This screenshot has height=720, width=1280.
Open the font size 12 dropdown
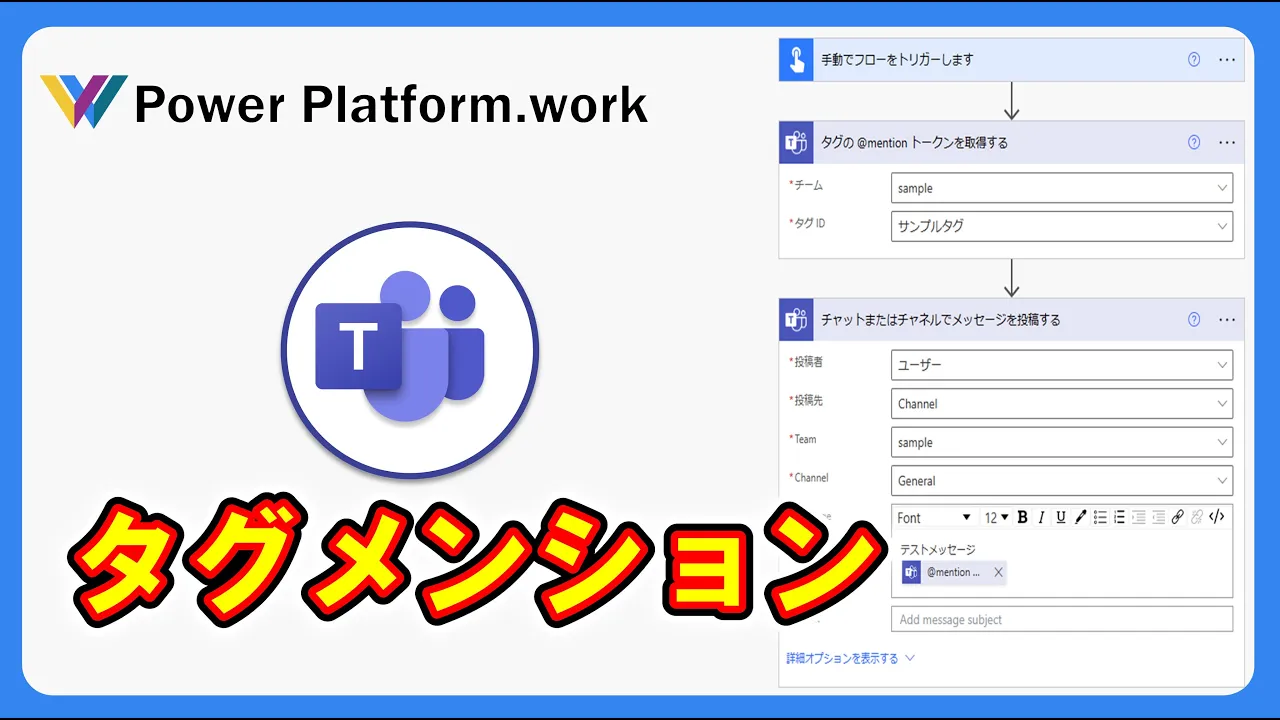click(996, 517)
